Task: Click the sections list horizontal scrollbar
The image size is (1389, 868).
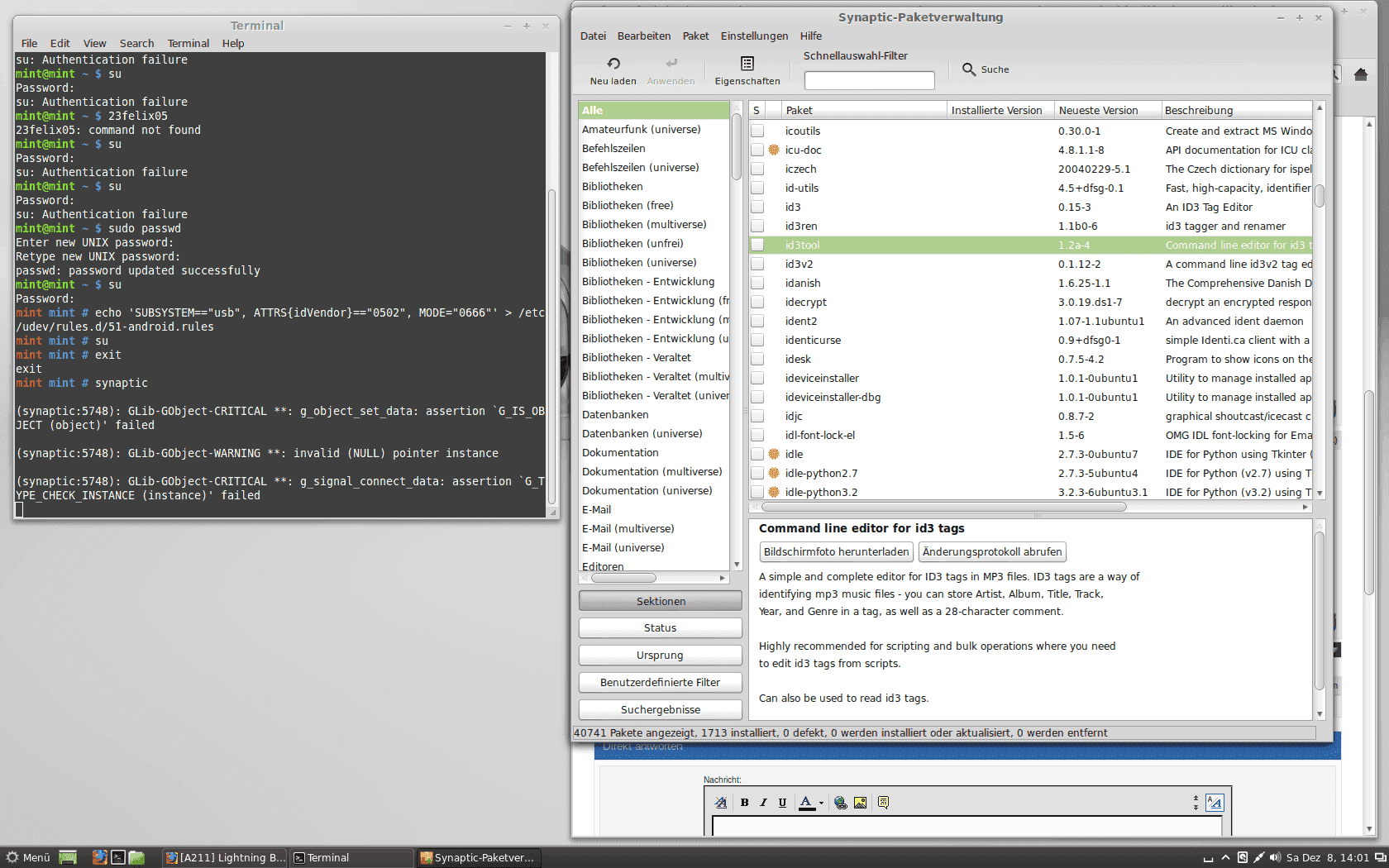Action: coord(623,578)
